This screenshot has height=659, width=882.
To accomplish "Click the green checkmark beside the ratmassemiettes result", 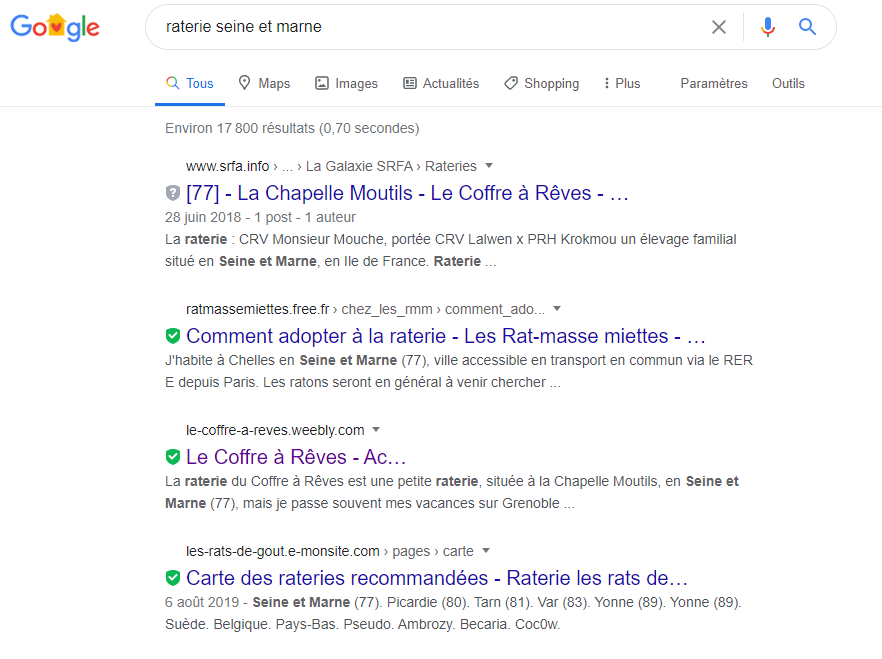I will pyautogui.click(x=173, y=336).
